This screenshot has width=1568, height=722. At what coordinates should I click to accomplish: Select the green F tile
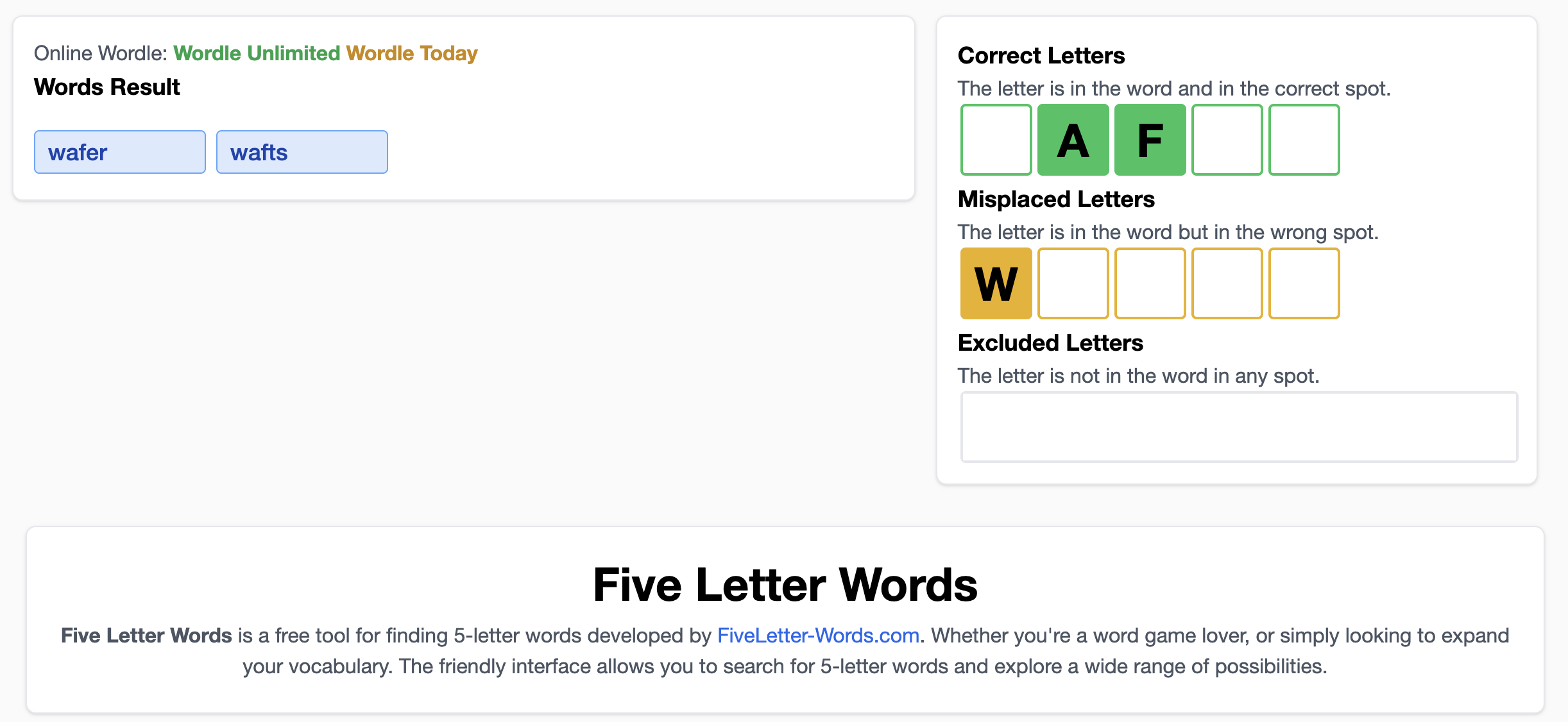1150,140
